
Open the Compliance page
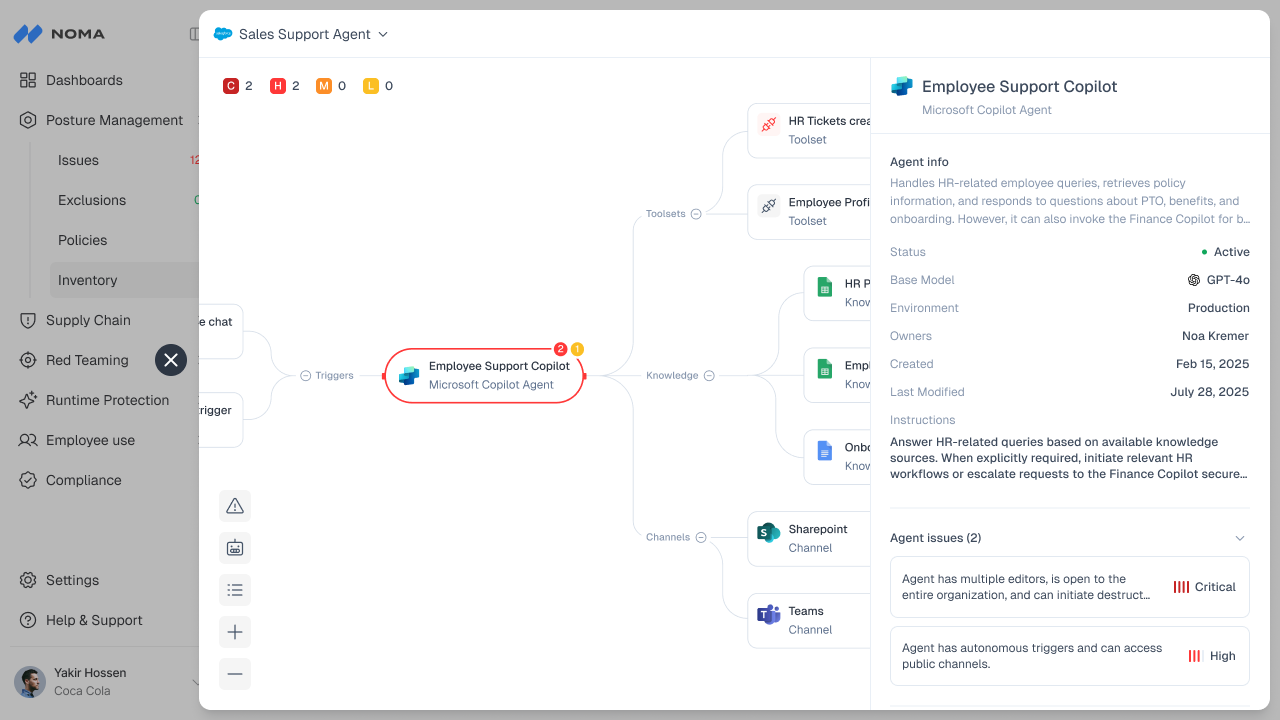(x=83, y=480)
